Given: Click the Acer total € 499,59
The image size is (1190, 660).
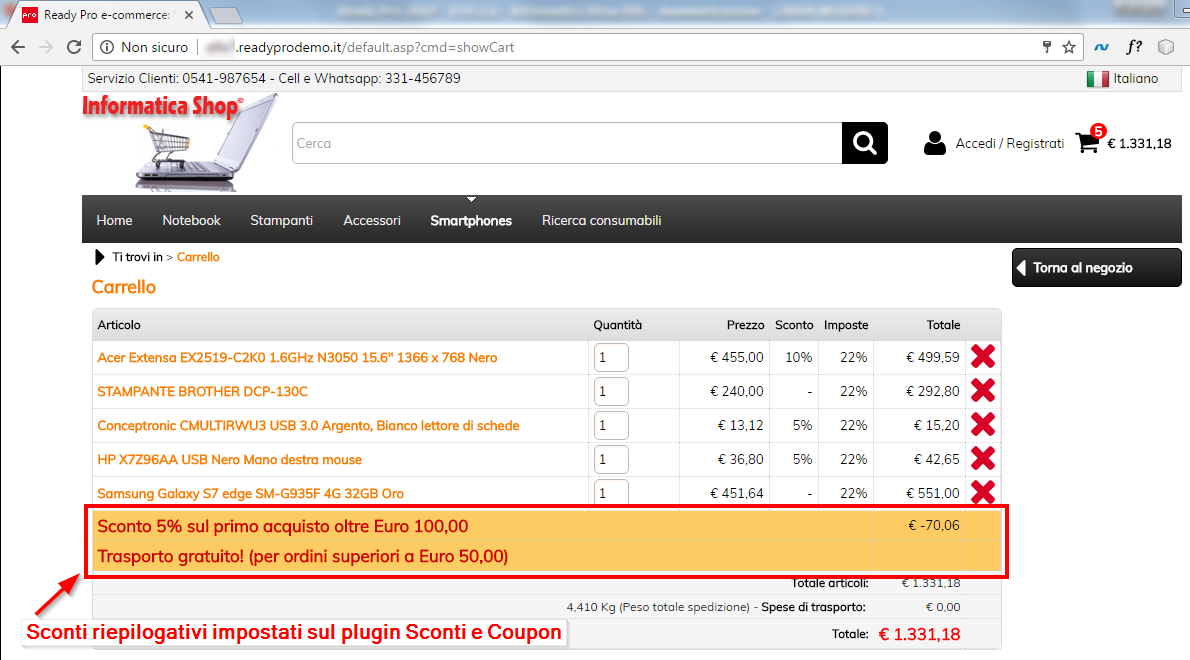Looking at the screenshot, I should tap(933, 357).
